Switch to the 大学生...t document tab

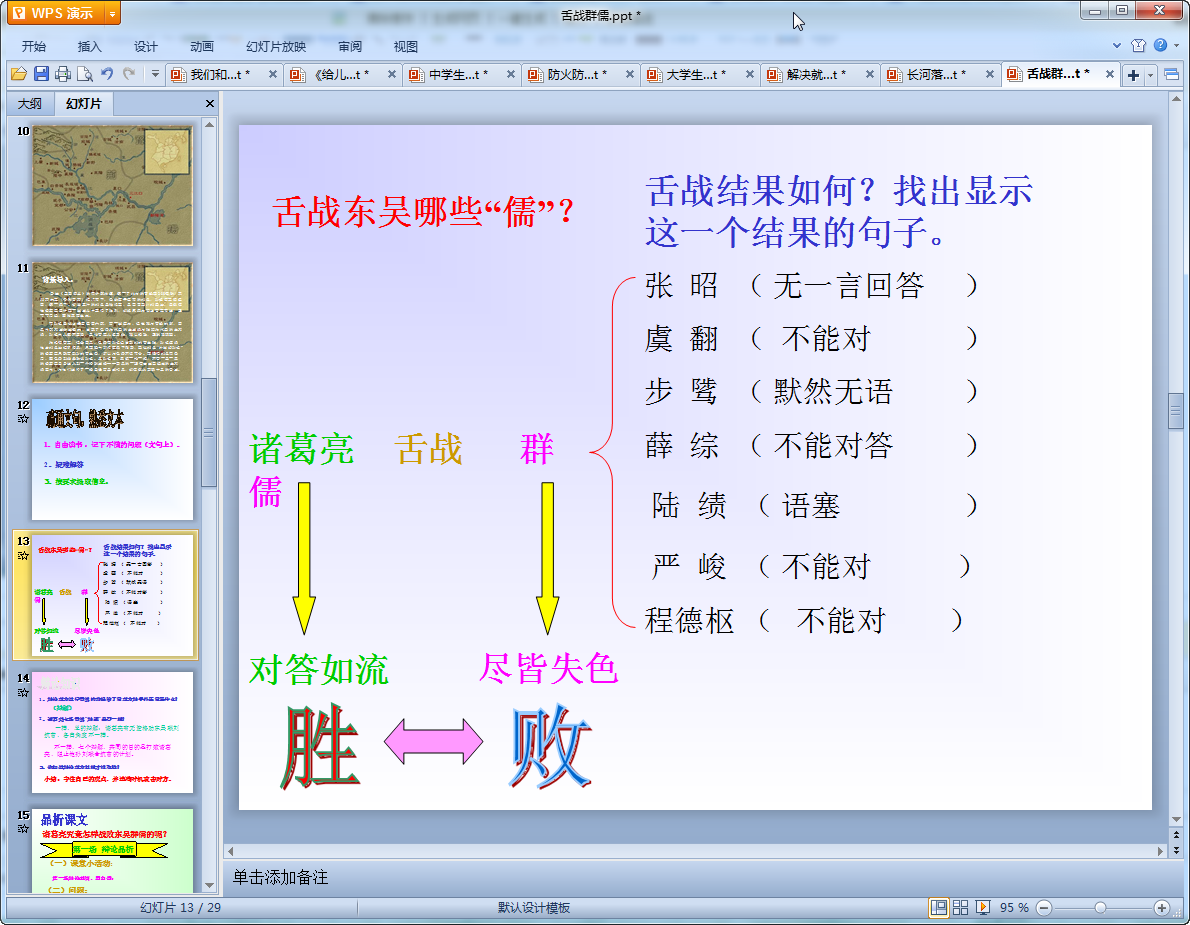[696, 74]
